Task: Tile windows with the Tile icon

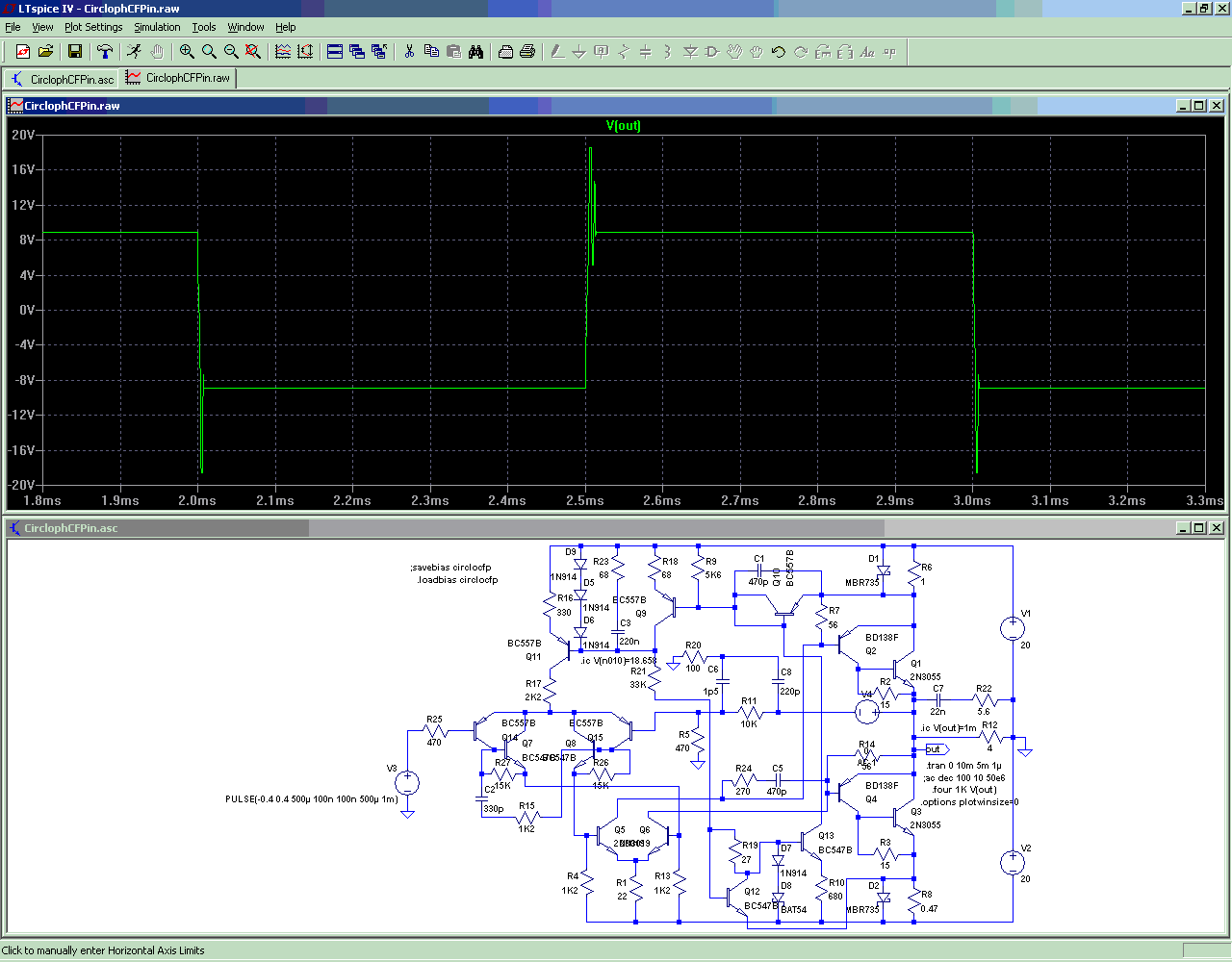Action: point(335,52)
